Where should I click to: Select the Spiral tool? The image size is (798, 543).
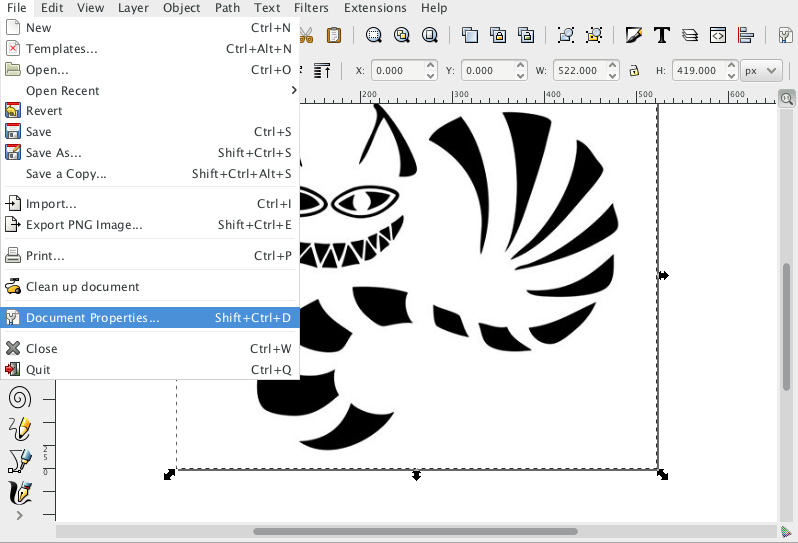pos(20,397)
